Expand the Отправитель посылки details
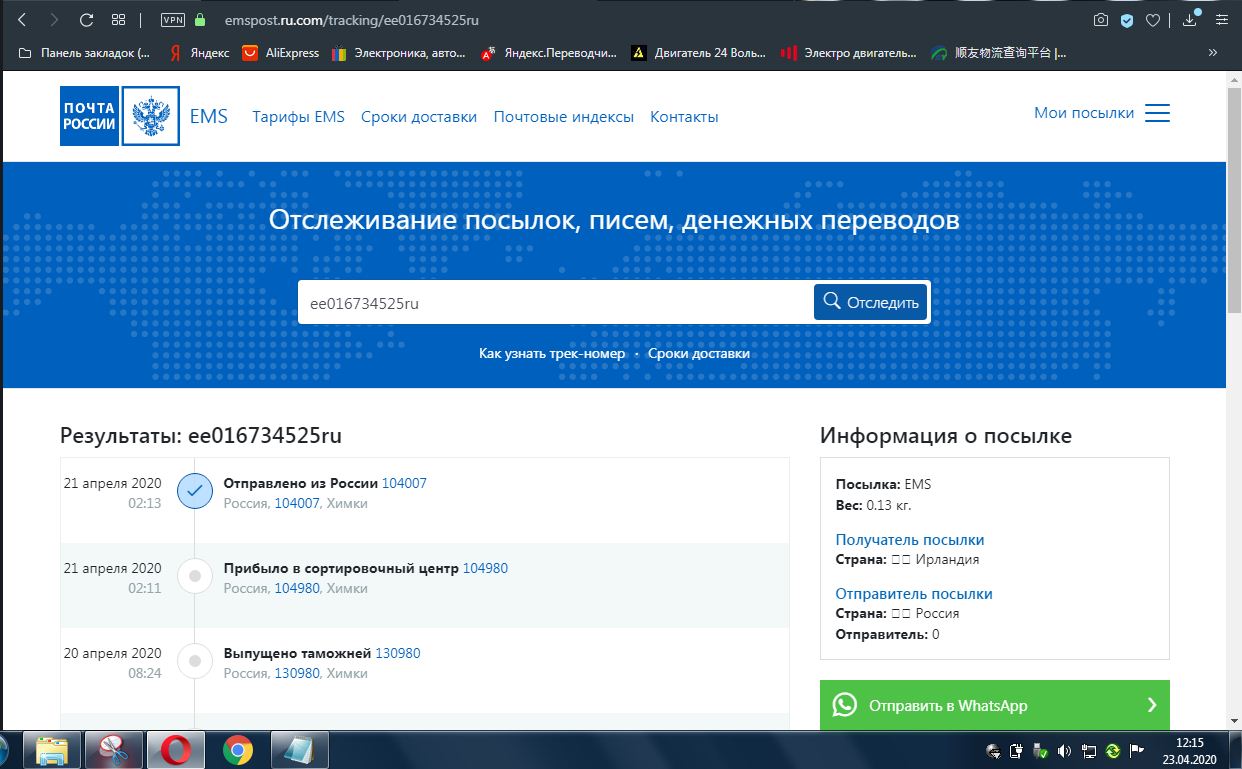This screenshot has height=769, width=1242. point(913,594)
